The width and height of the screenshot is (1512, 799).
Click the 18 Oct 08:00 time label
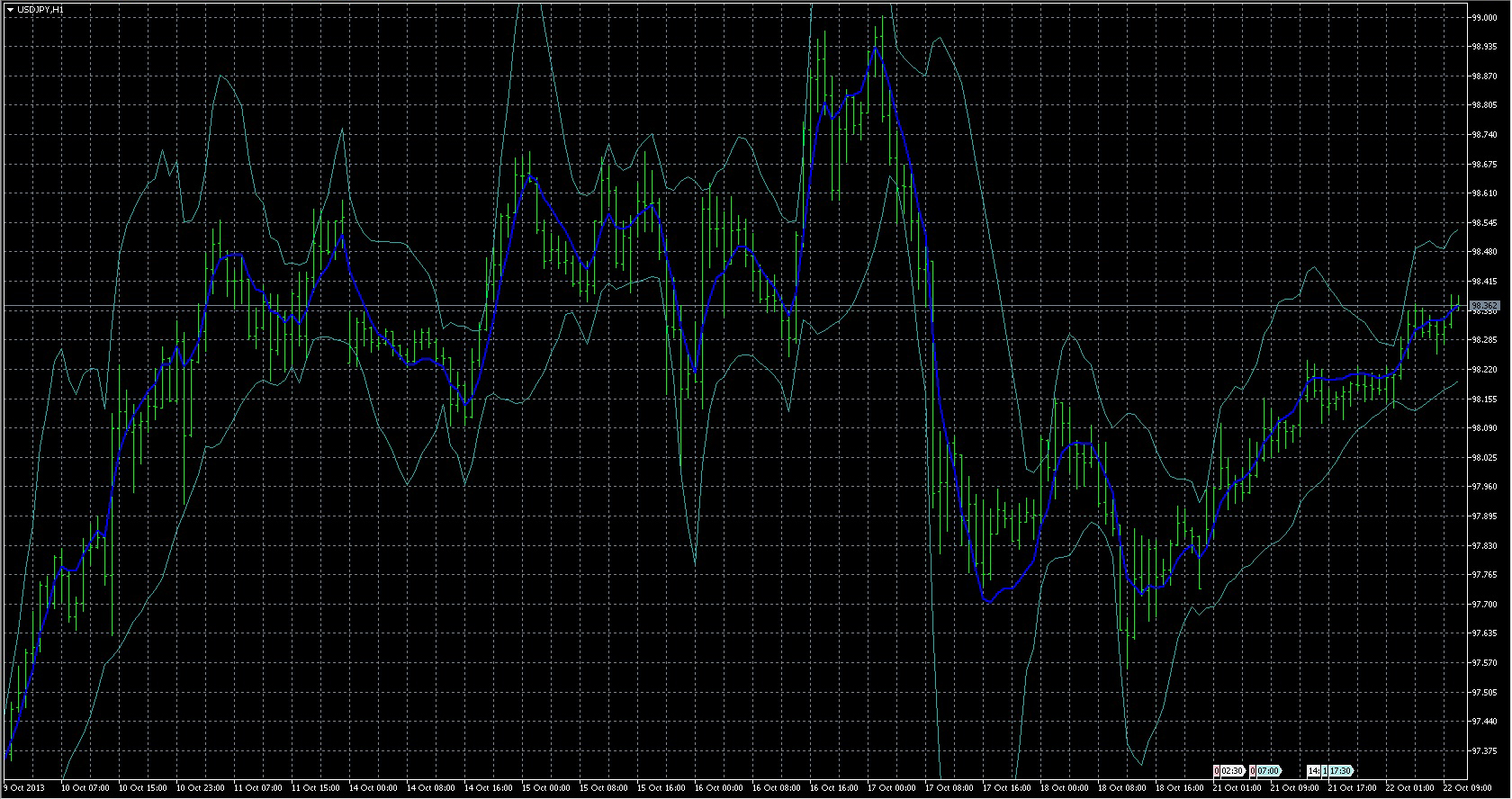[1122, 788]
